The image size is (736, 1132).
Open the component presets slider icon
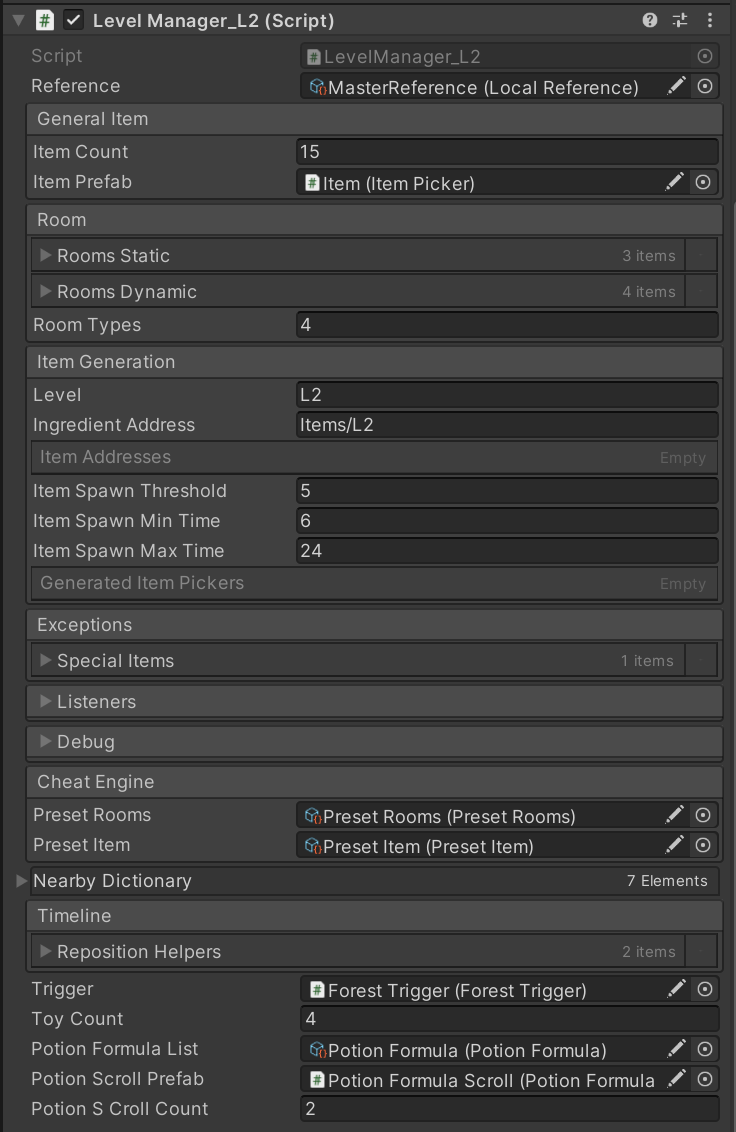pyautogui.click(x=680, y=20)
